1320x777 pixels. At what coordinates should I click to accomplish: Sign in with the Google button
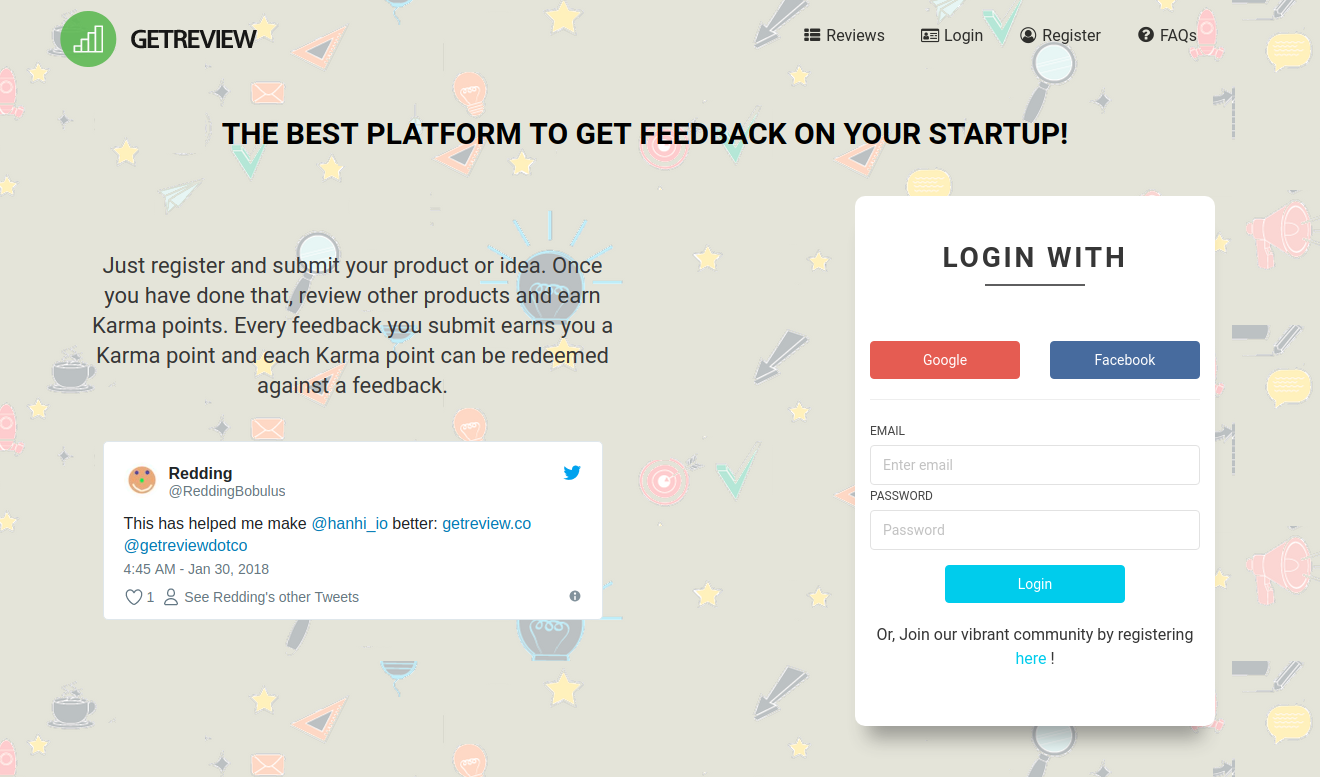(x=945, y=360)
